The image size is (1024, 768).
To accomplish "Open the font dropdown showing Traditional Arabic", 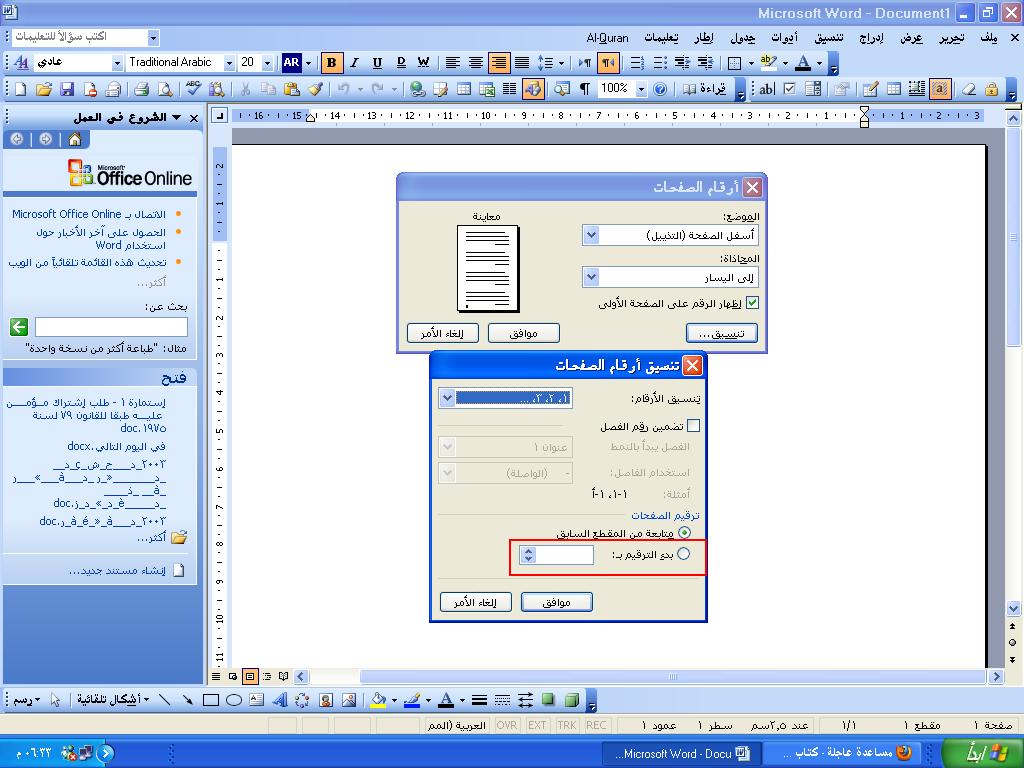I will [x=229, y=63].
